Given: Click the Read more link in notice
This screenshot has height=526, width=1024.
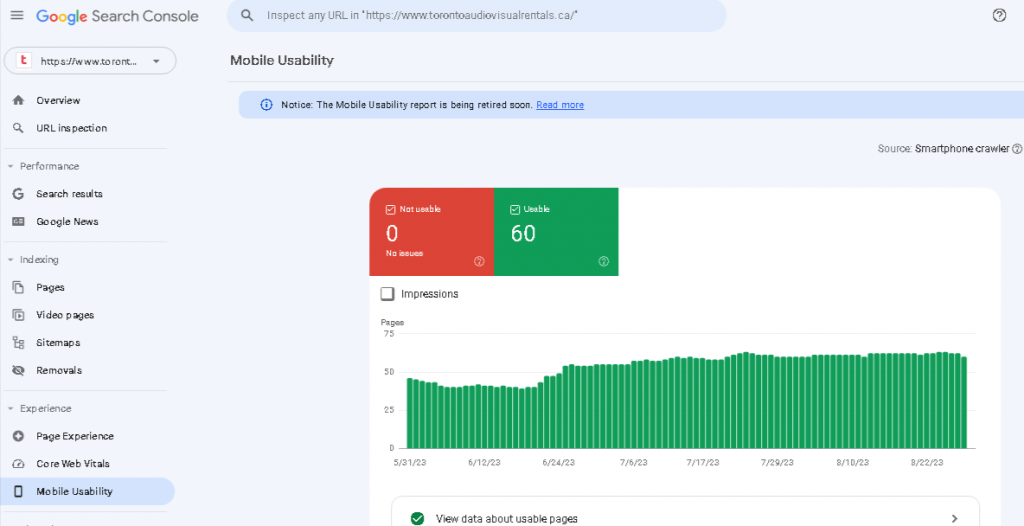Looking at the screenshot, I should [x=560, y=105].
